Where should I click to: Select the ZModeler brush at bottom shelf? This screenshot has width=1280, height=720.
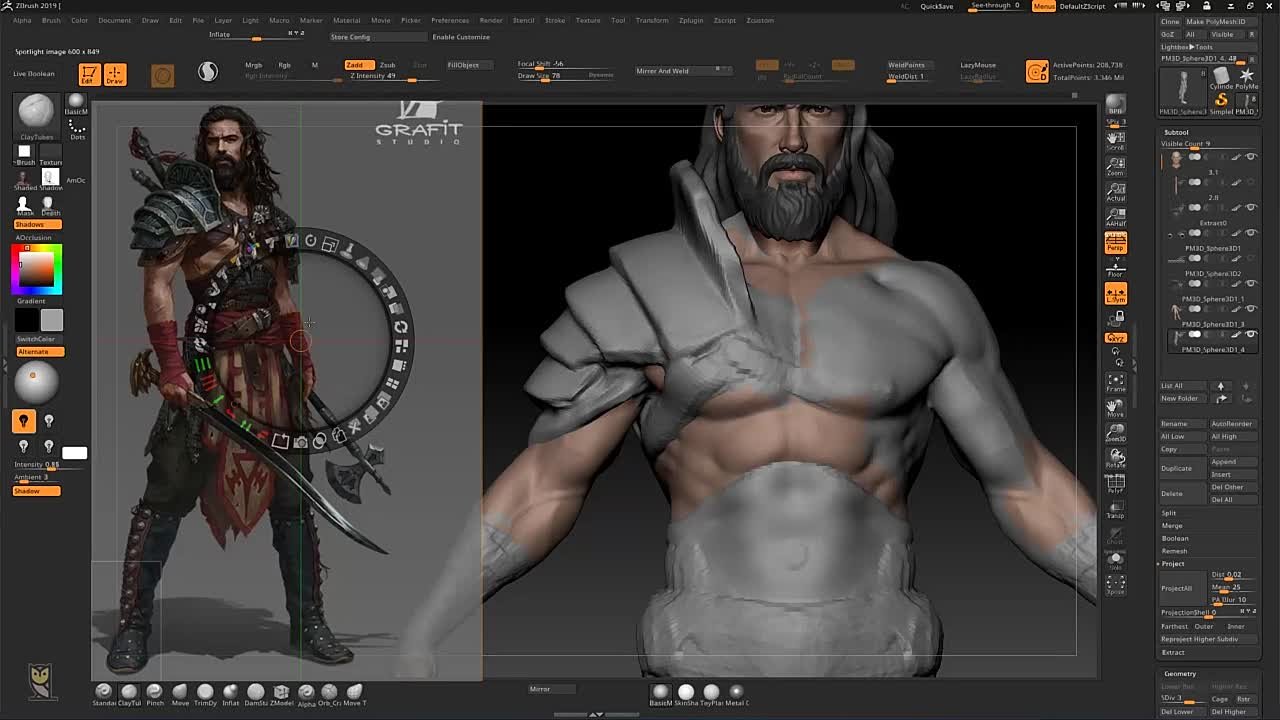[x=281, y=694]
